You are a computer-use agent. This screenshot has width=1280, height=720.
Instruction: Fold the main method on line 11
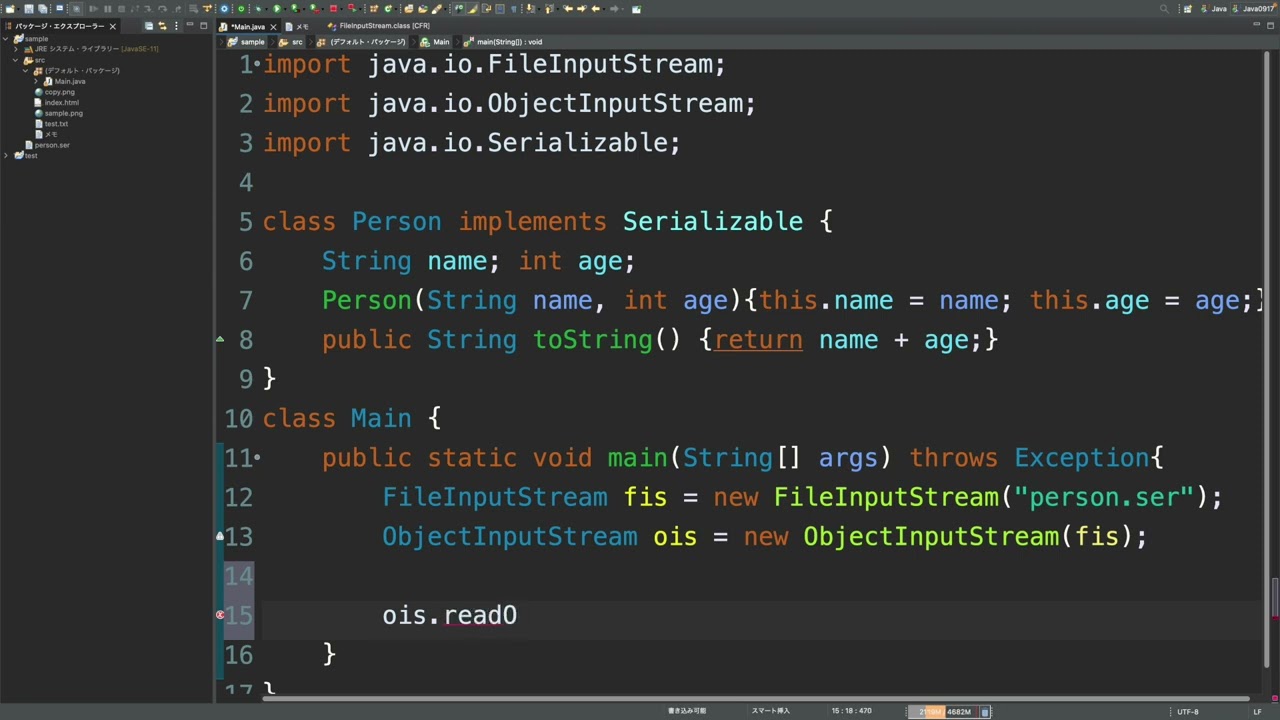click(x=258, y=458)
